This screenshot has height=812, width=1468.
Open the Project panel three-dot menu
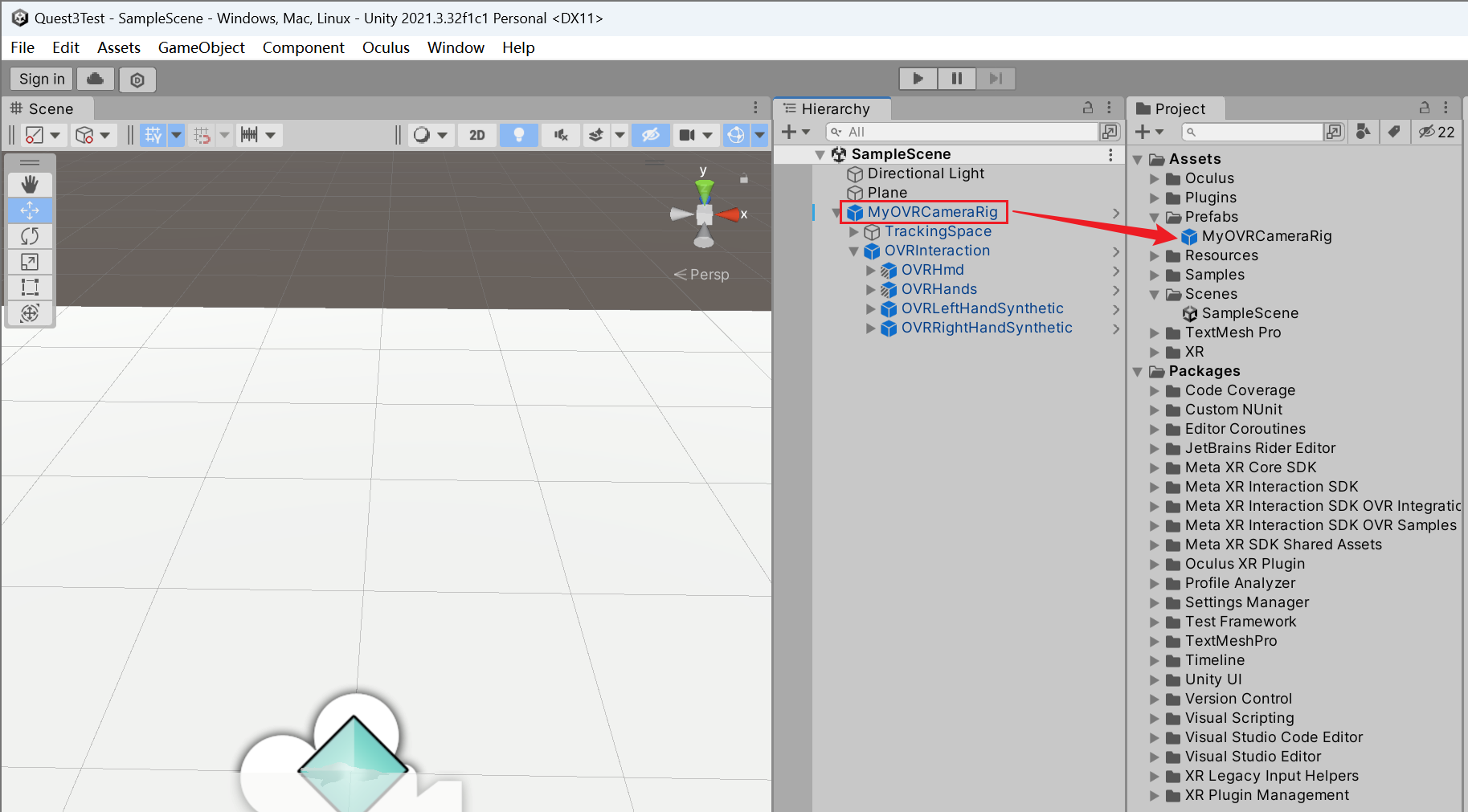[1446, 108]
